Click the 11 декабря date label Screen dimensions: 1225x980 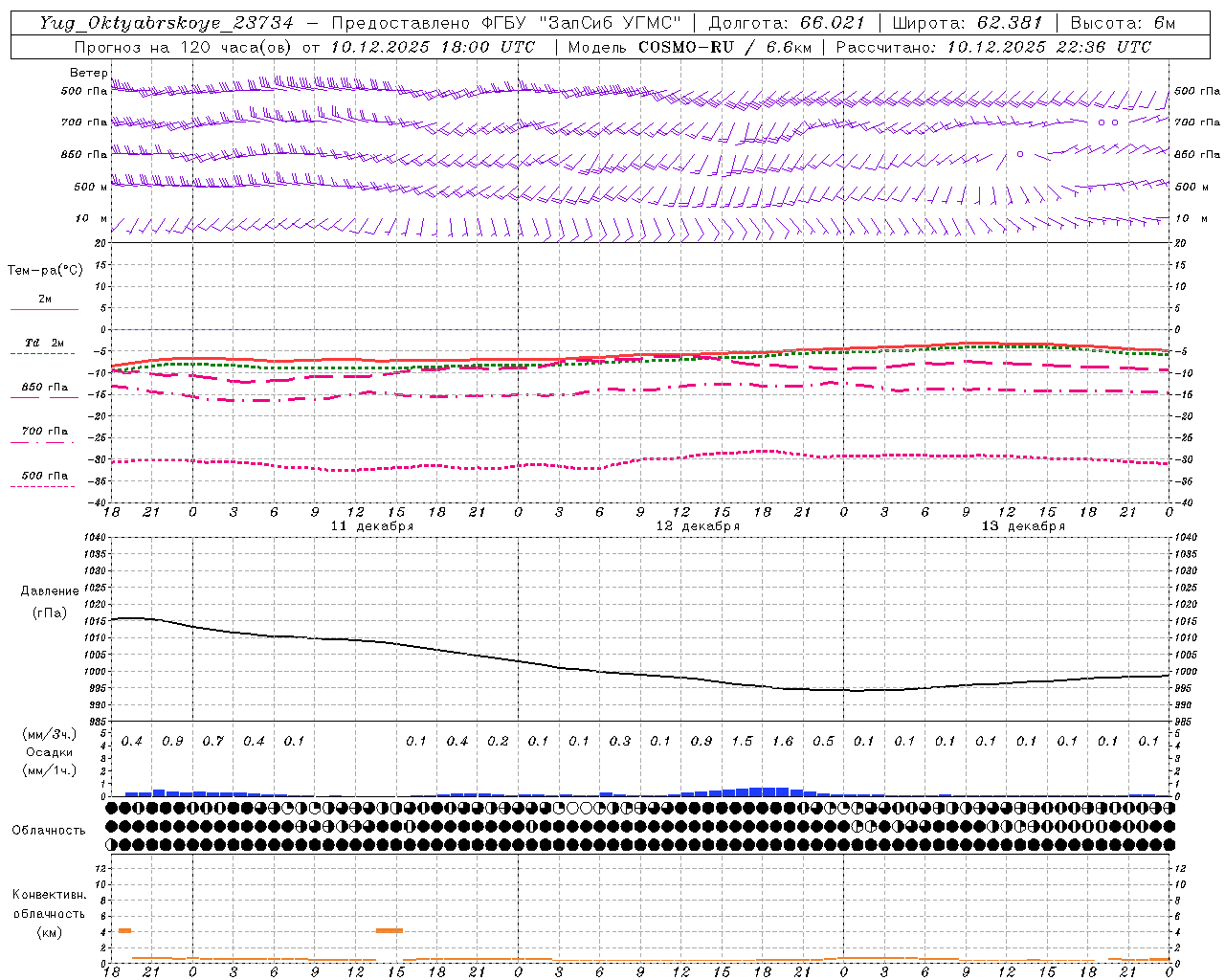point(372,526)
